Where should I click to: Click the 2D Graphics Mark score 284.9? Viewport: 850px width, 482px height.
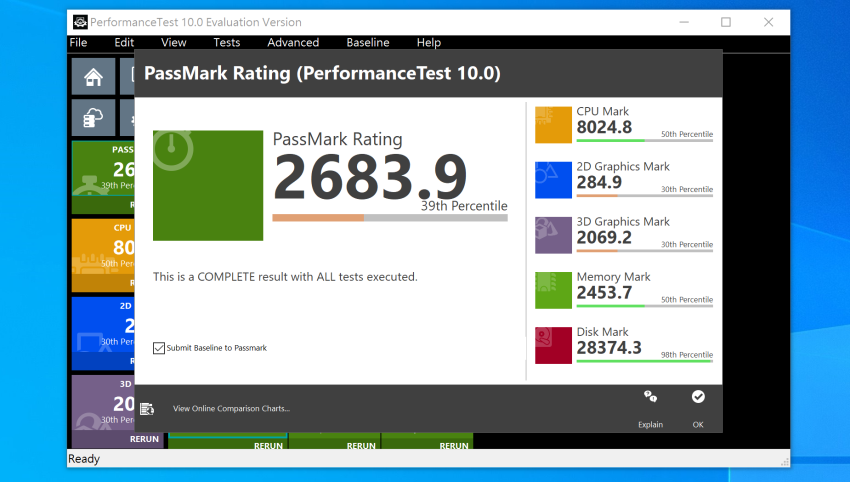pyautogui.click(x=598, y=183)
